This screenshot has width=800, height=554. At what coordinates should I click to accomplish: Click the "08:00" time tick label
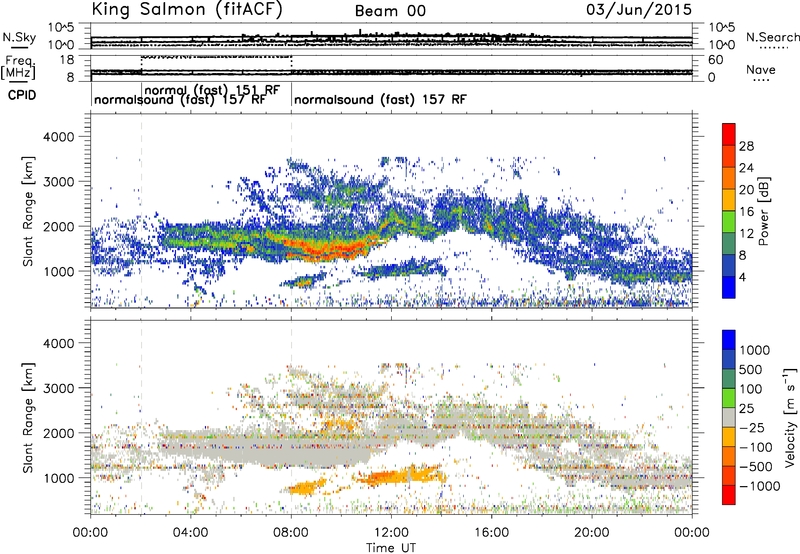coord(291,533)
